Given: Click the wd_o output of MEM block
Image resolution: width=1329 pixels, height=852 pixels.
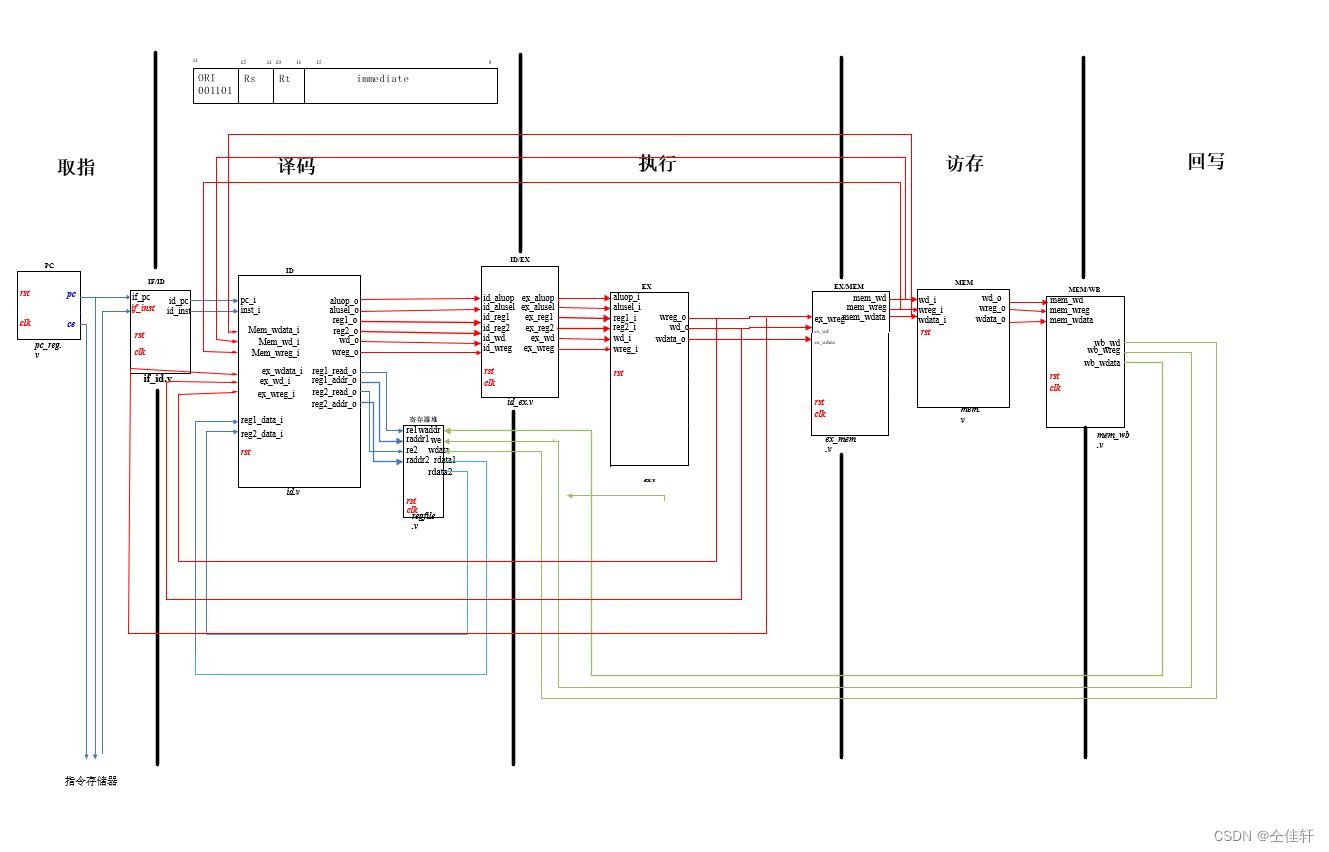Looking at the screenshot, I should tap(991, 298).
